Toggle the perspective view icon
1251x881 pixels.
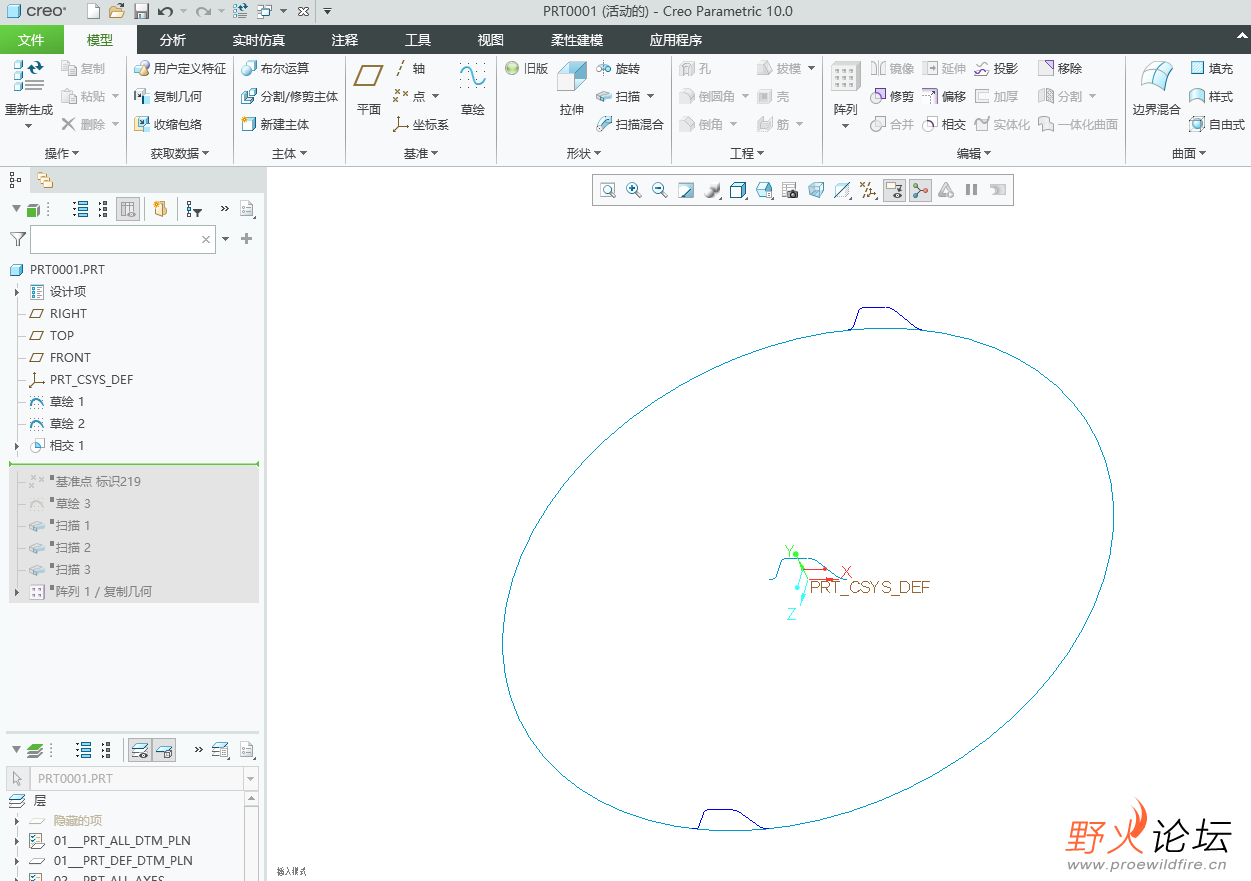click(816, 190)
